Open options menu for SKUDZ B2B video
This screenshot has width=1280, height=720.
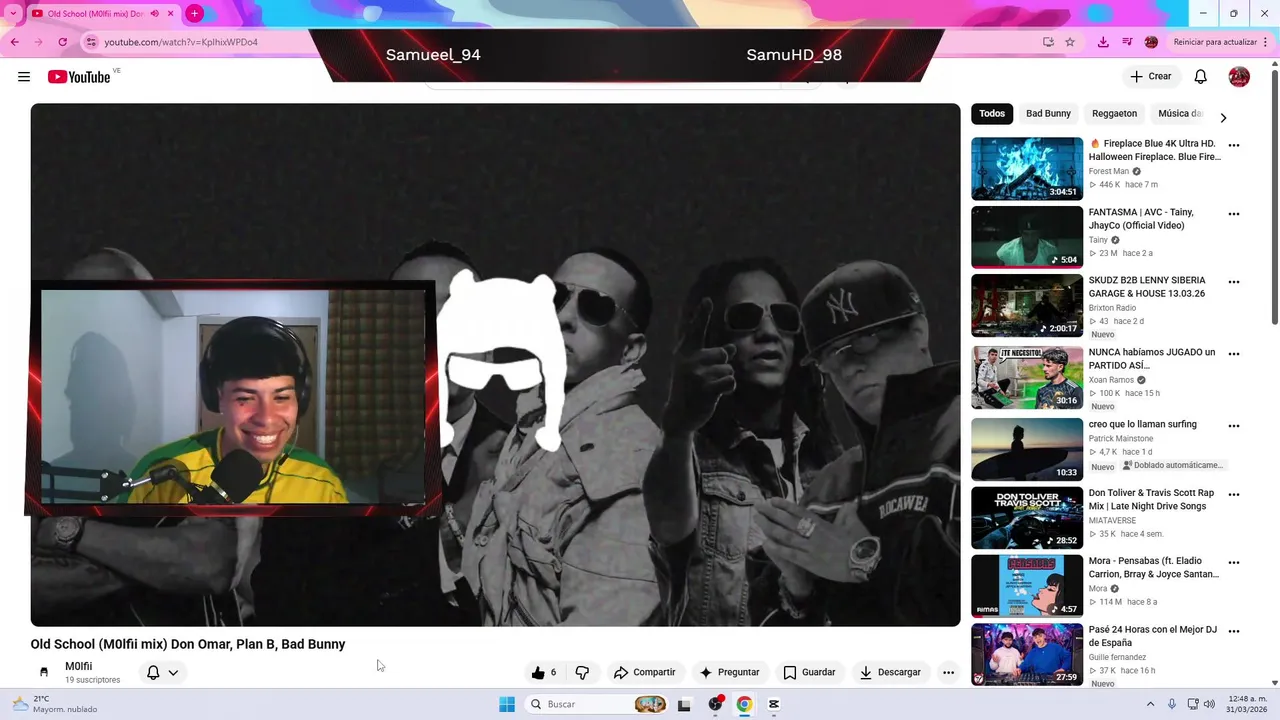(1234, 282)
